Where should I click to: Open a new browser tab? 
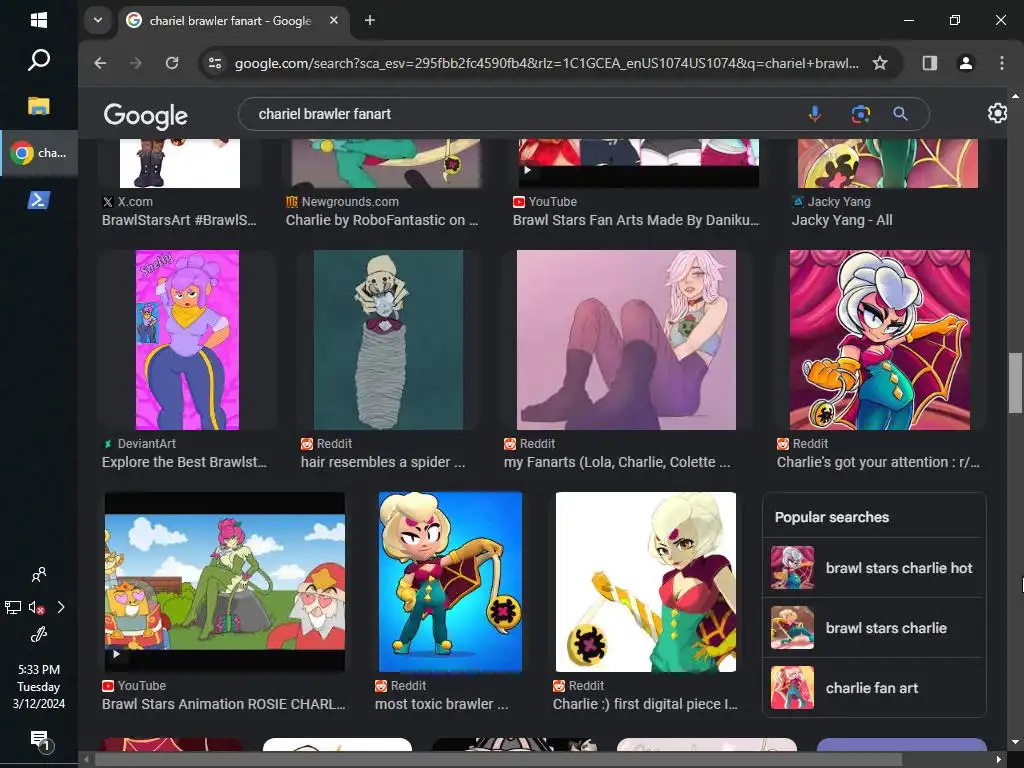coord(370,20)
